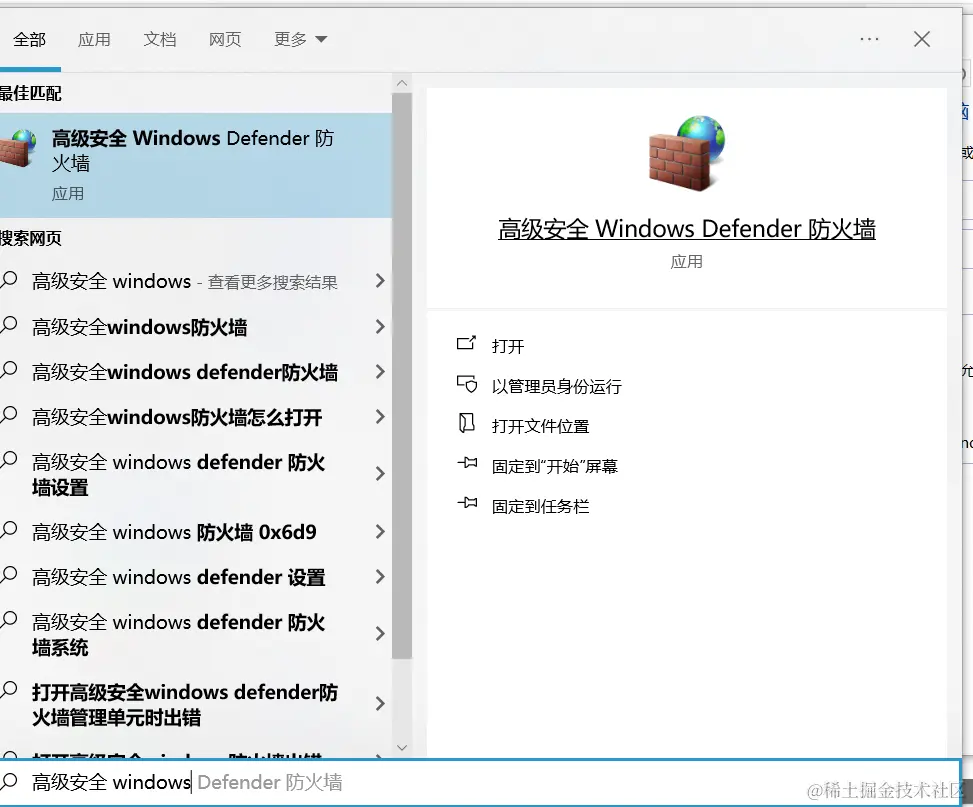
Task: Click 固定到任务栏
Action: coord(540,507)
